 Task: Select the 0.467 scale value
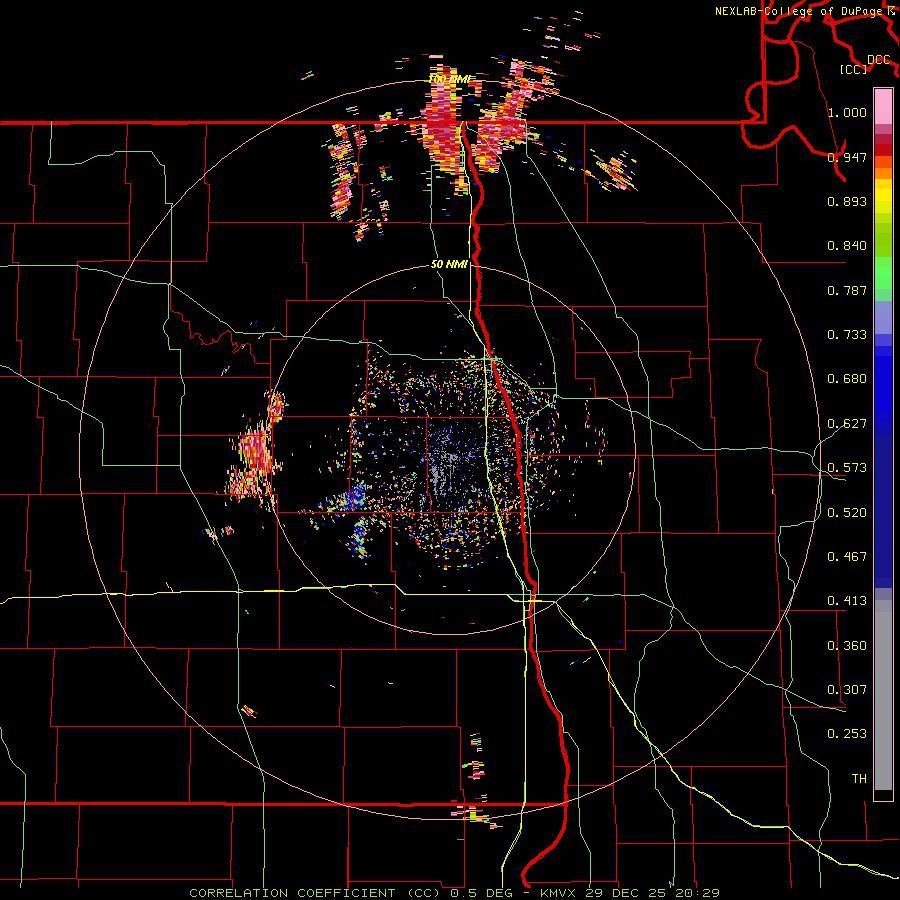847,557
